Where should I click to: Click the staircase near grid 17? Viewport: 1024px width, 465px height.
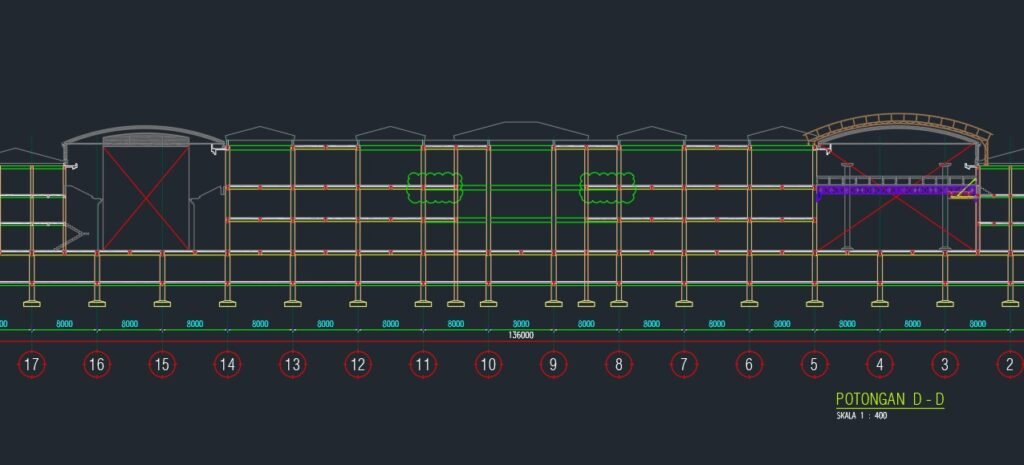[75, 236]
